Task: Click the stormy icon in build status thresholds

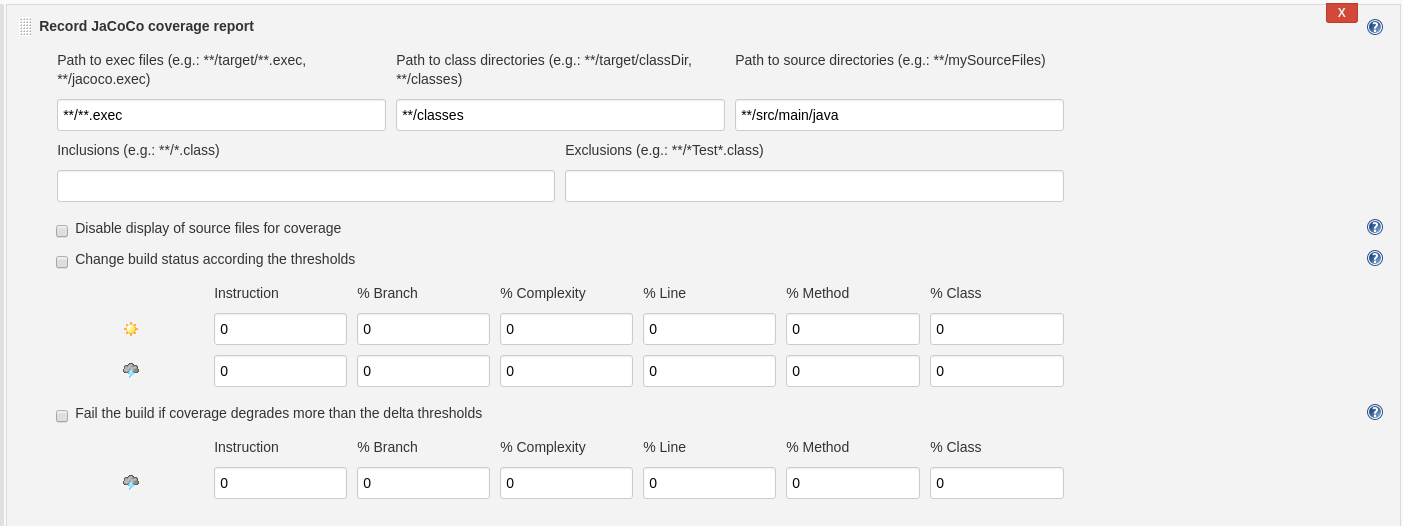Action: coord(130,370)
